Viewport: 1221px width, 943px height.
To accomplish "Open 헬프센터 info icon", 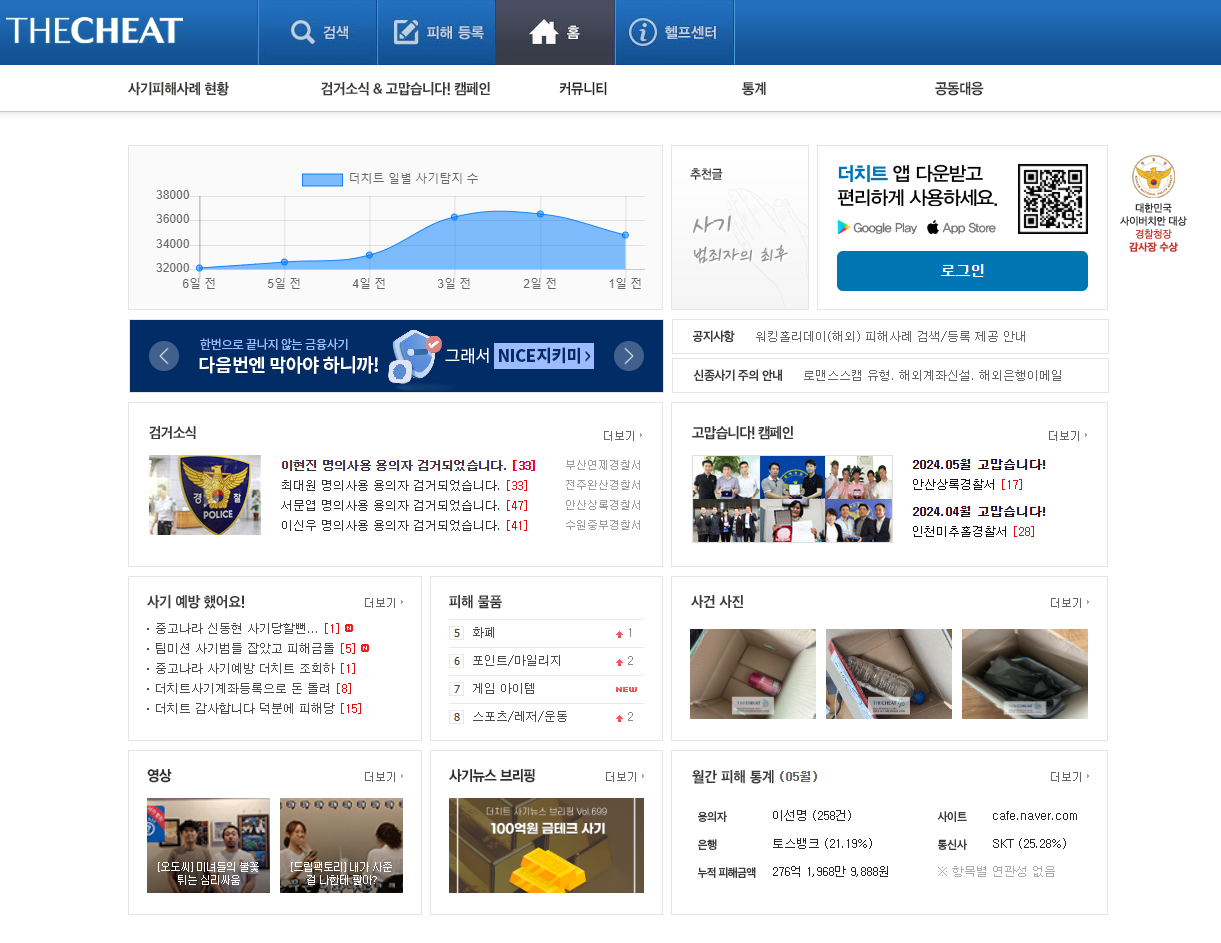I will (643, 32).
